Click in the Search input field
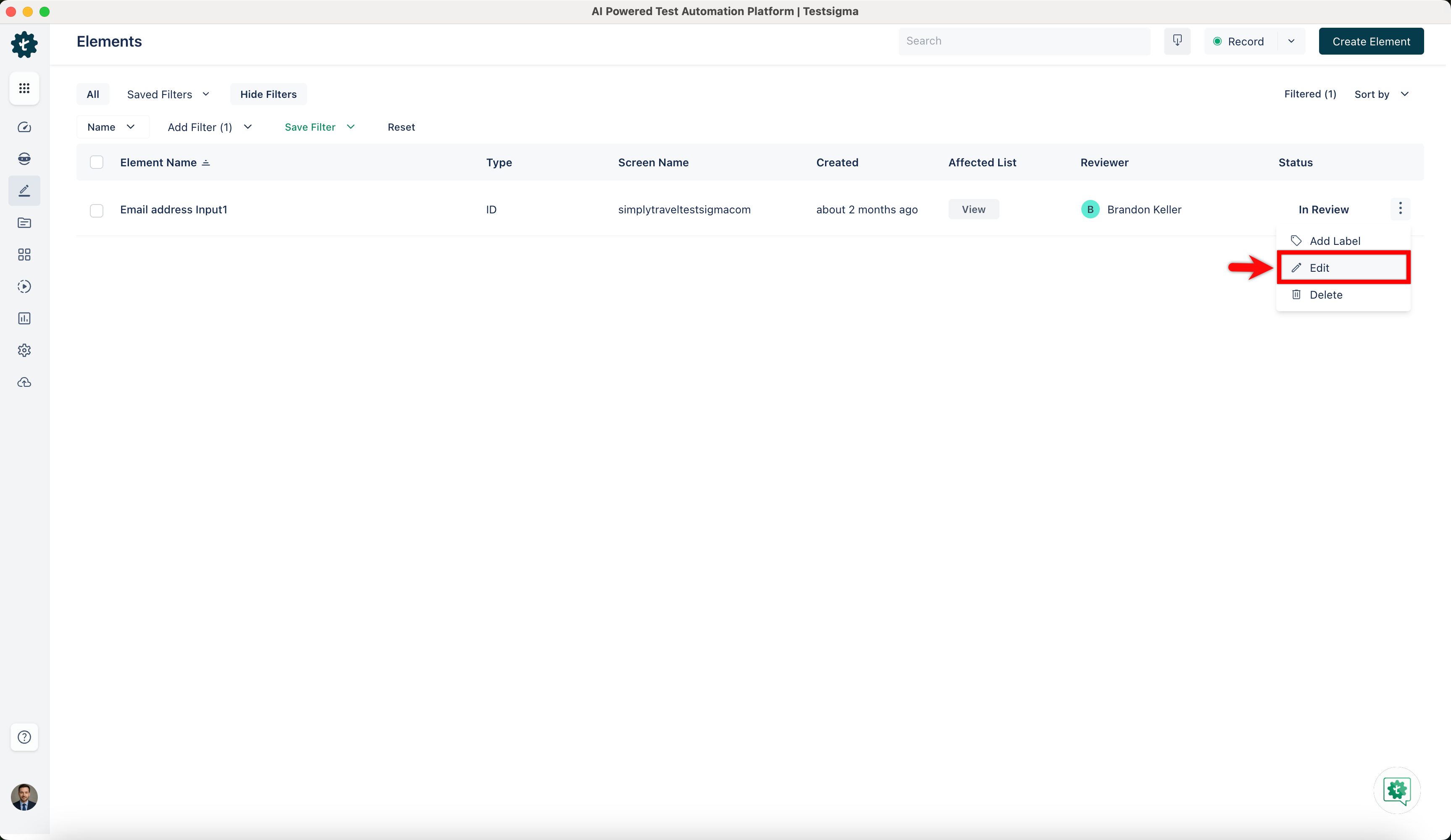This screenshot has height=840, width=1451. point(1024,42)
